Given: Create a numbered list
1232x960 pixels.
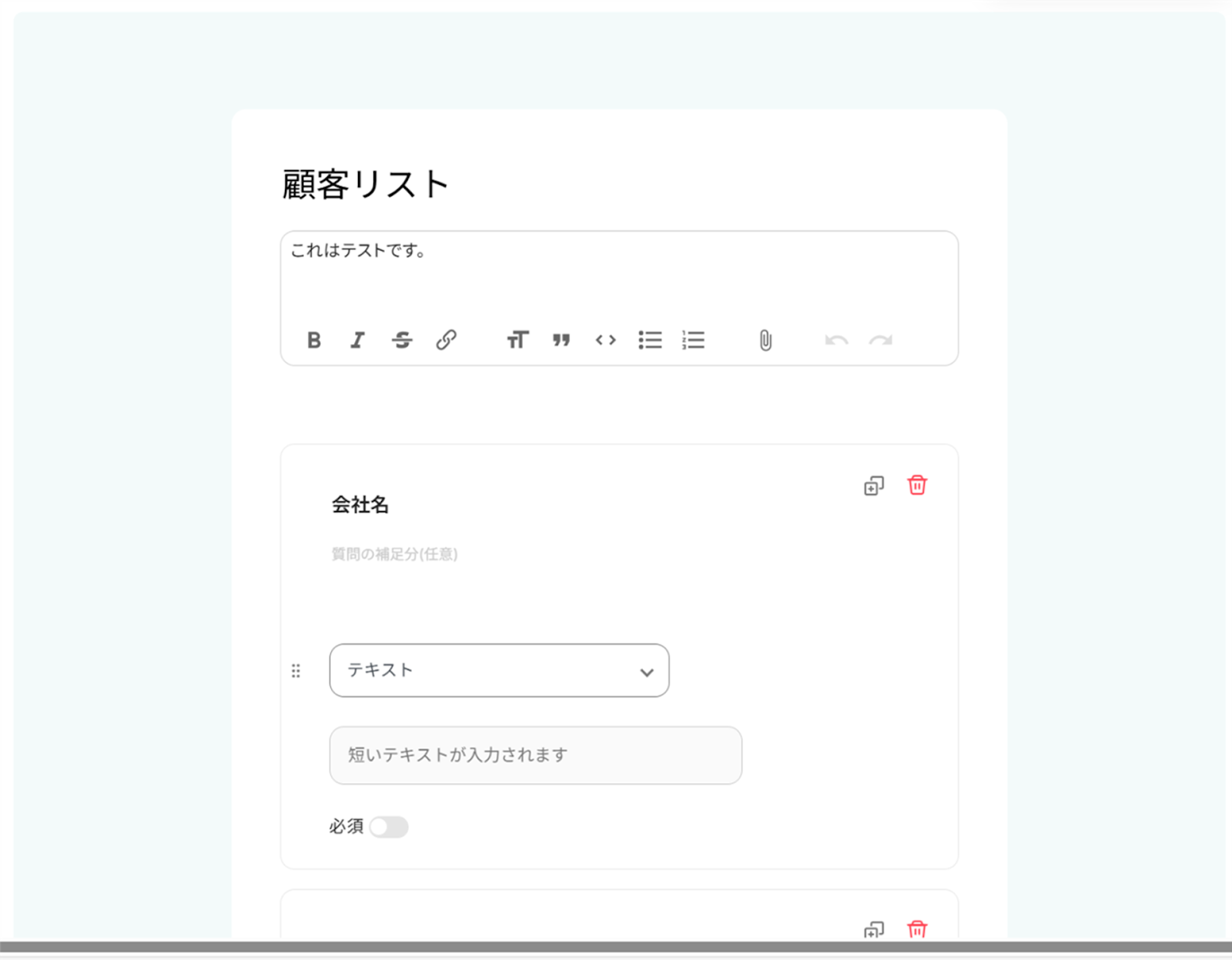Looking at the screenshot, I should pos(694,340).
